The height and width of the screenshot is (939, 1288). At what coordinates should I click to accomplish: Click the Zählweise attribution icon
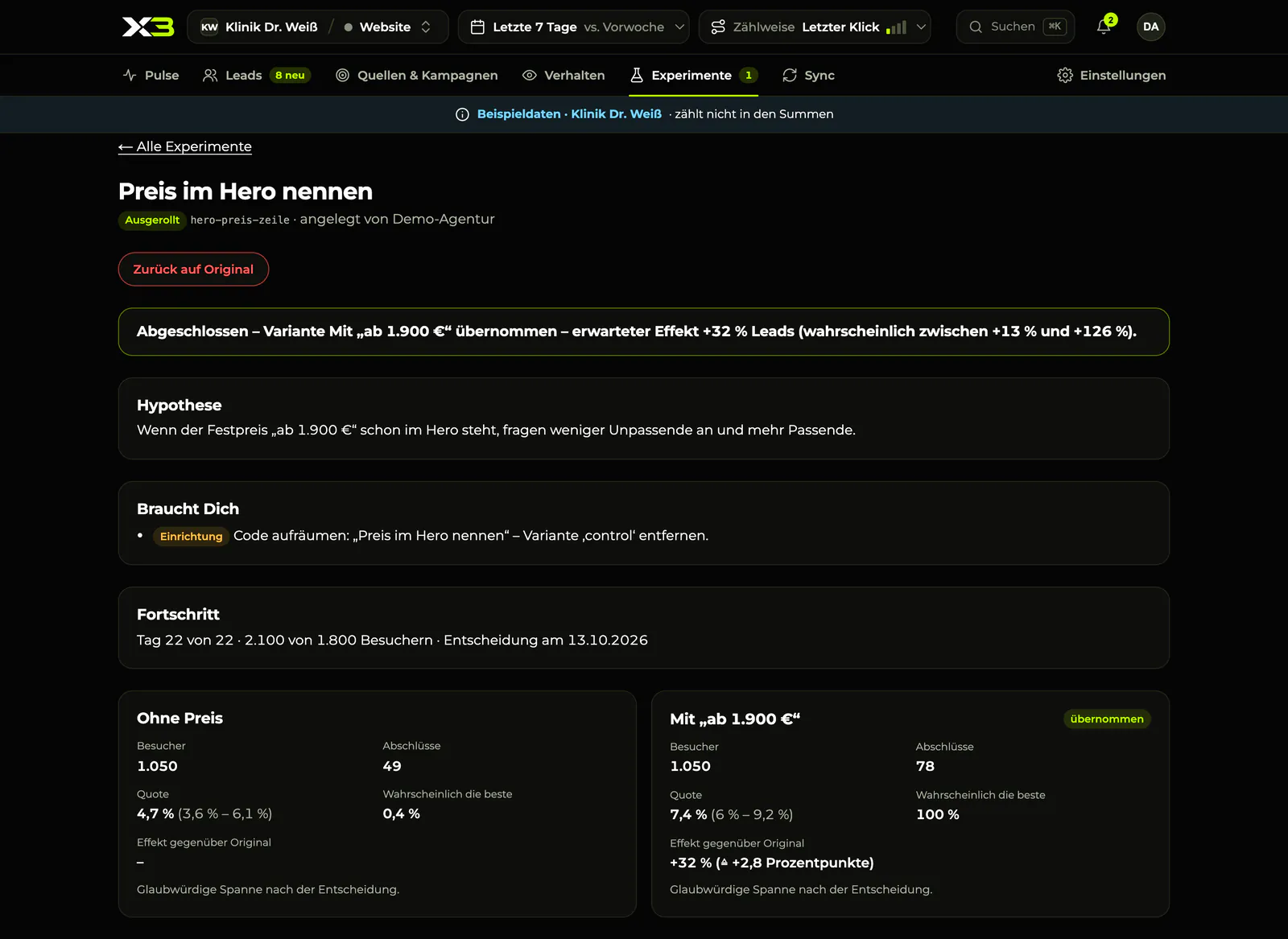718,27
